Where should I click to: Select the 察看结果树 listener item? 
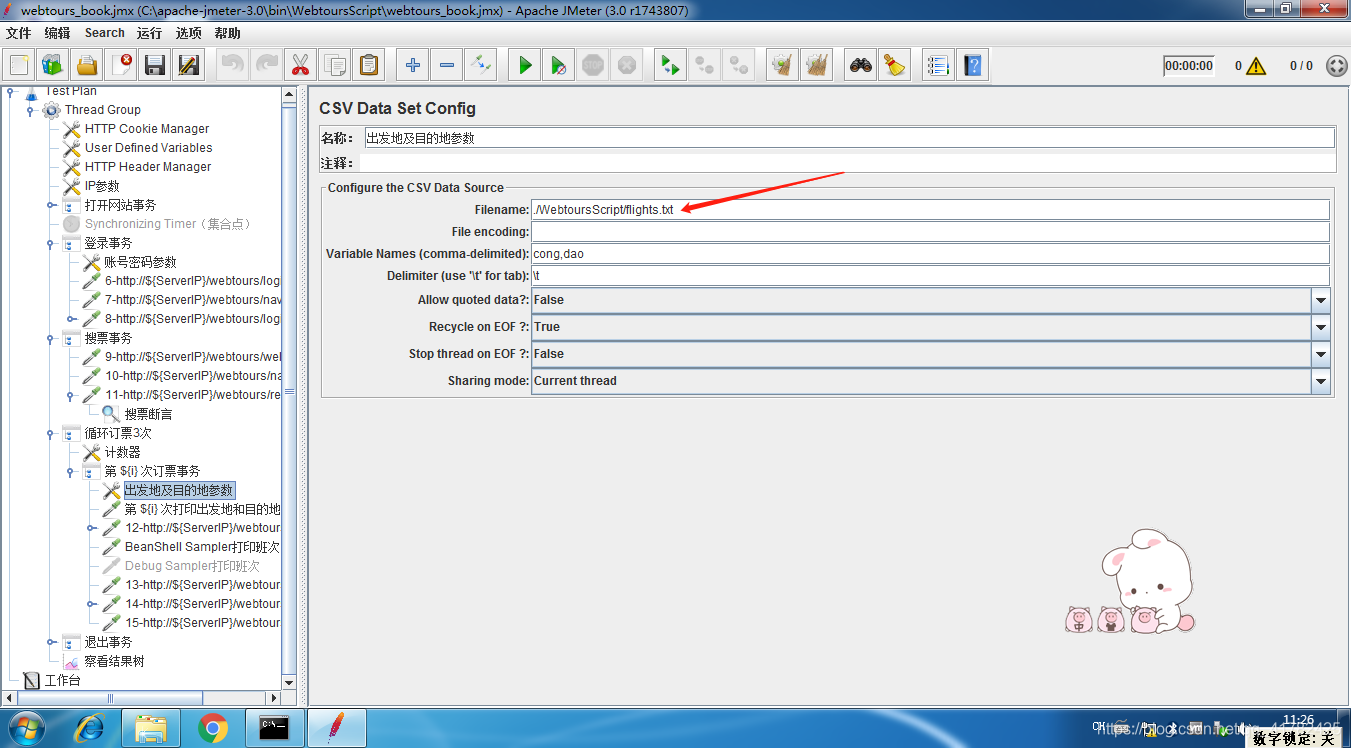pos(114,661)
